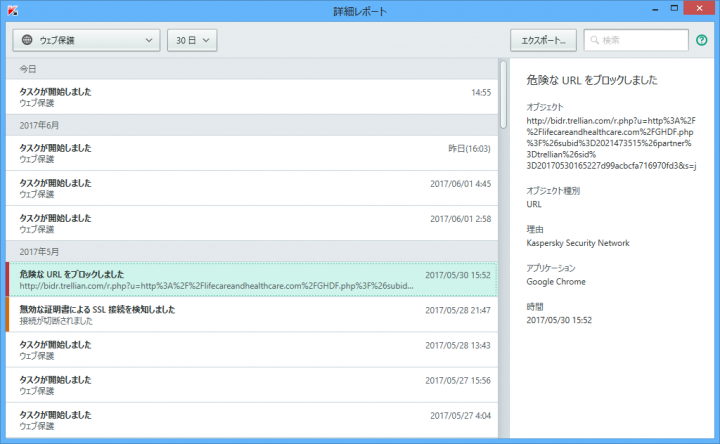720x444 pixels.
Task: Select the 無効な証明書による SSL entry
Action: pyautogui.click(x=252, y=315)
